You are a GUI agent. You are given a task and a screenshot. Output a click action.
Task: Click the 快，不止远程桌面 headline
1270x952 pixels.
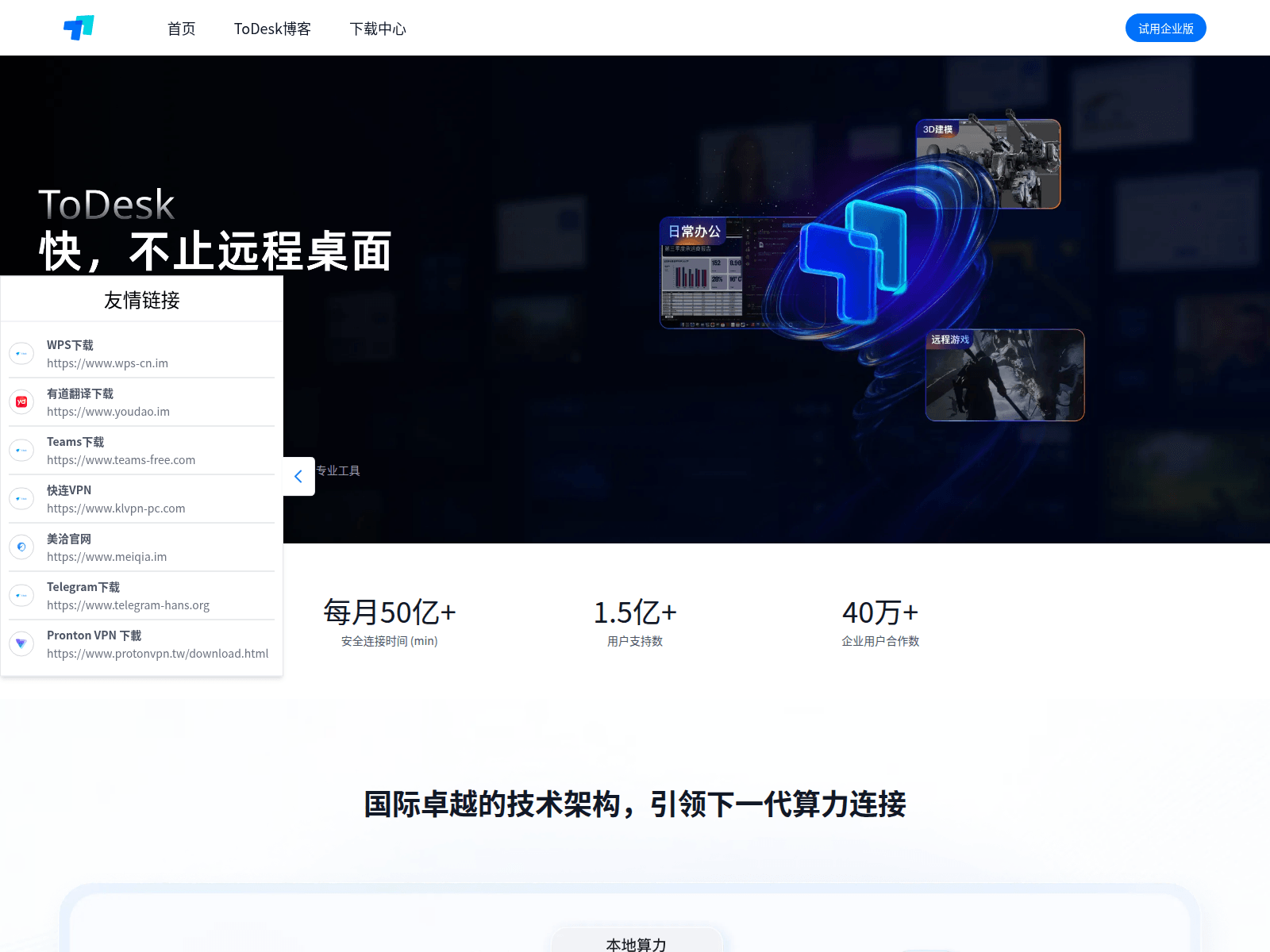click(215, 251)
